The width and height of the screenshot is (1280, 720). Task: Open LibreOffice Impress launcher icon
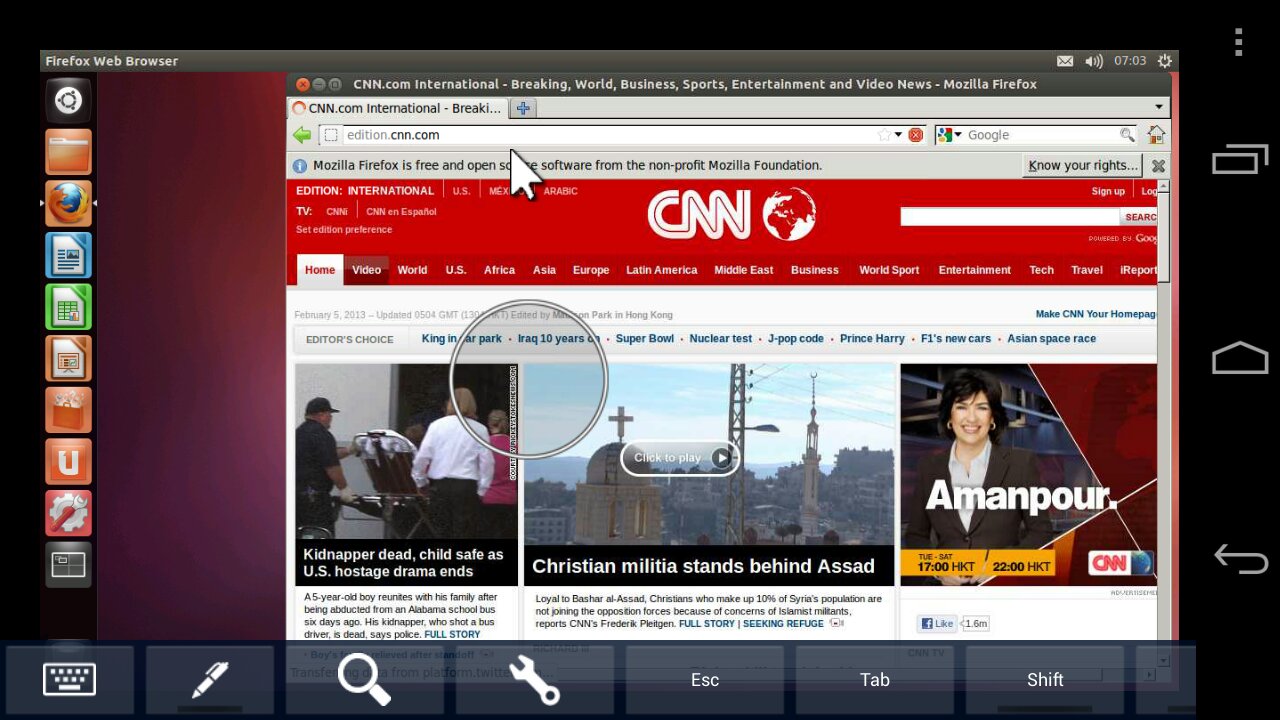tap(68, 358)
